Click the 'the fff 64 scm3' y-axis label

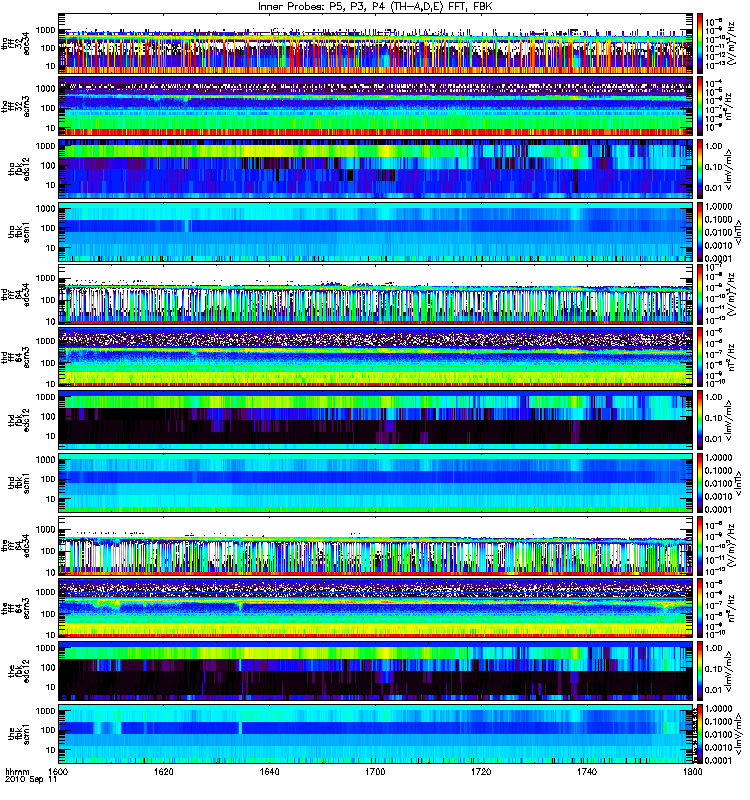click(15, 608)
